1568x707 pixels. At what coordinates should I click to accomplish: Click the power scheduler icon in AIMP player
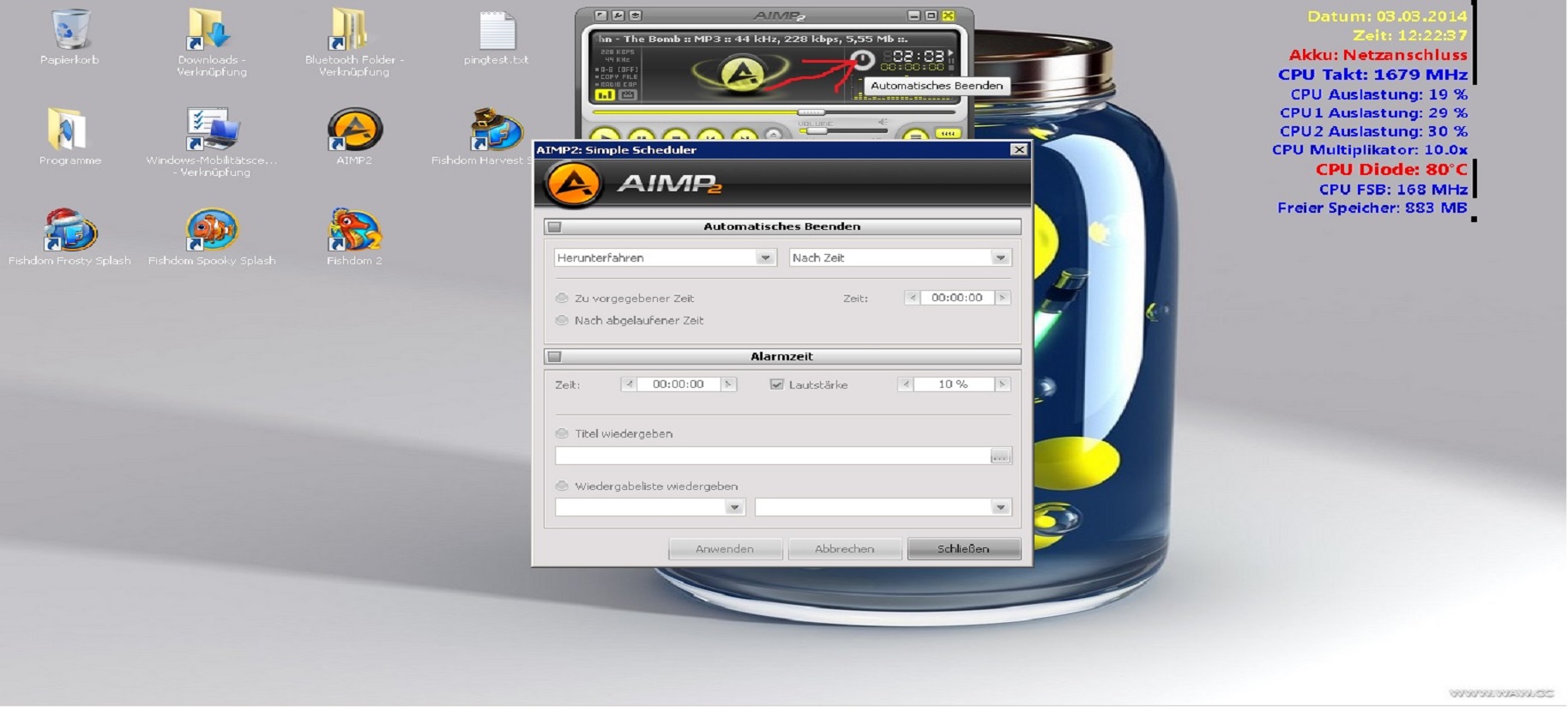(x=862, y=59)
